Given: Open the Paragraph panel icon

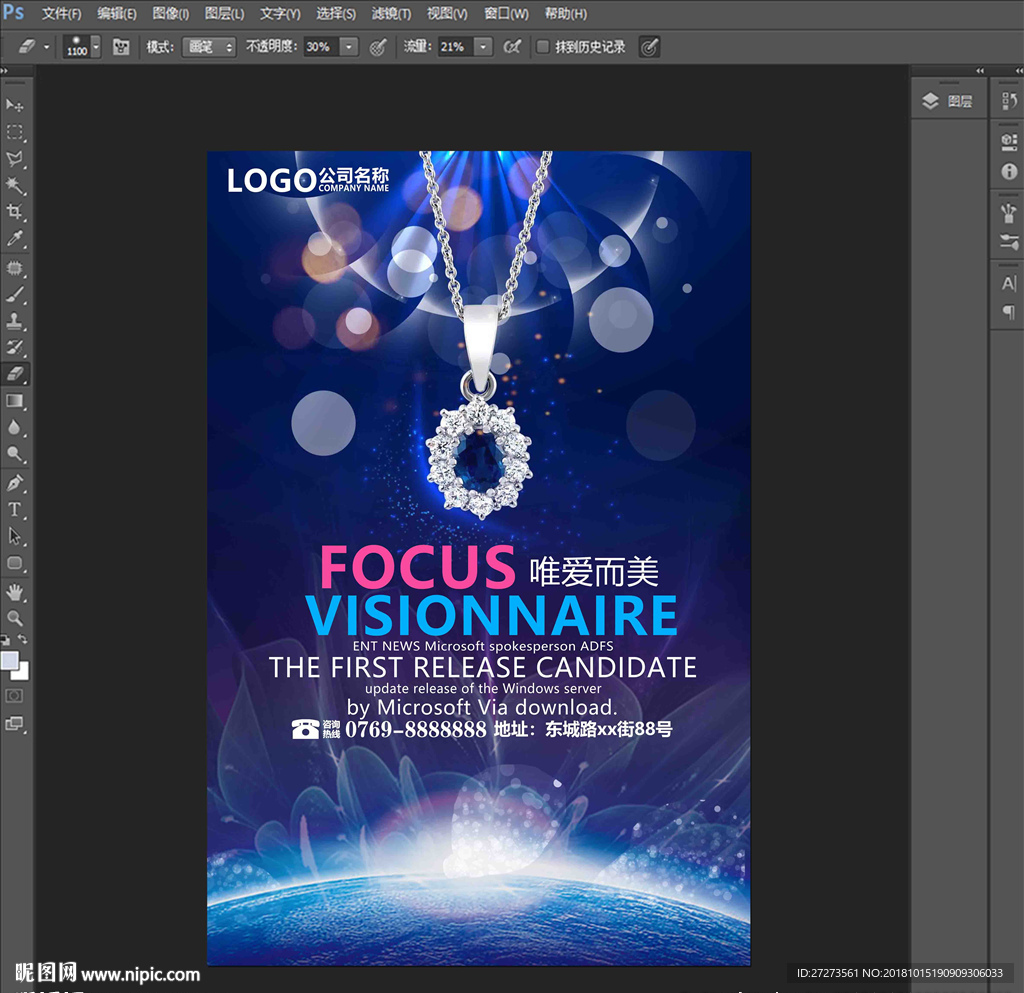Looking at the screenshot, I should click(1009, 312).
